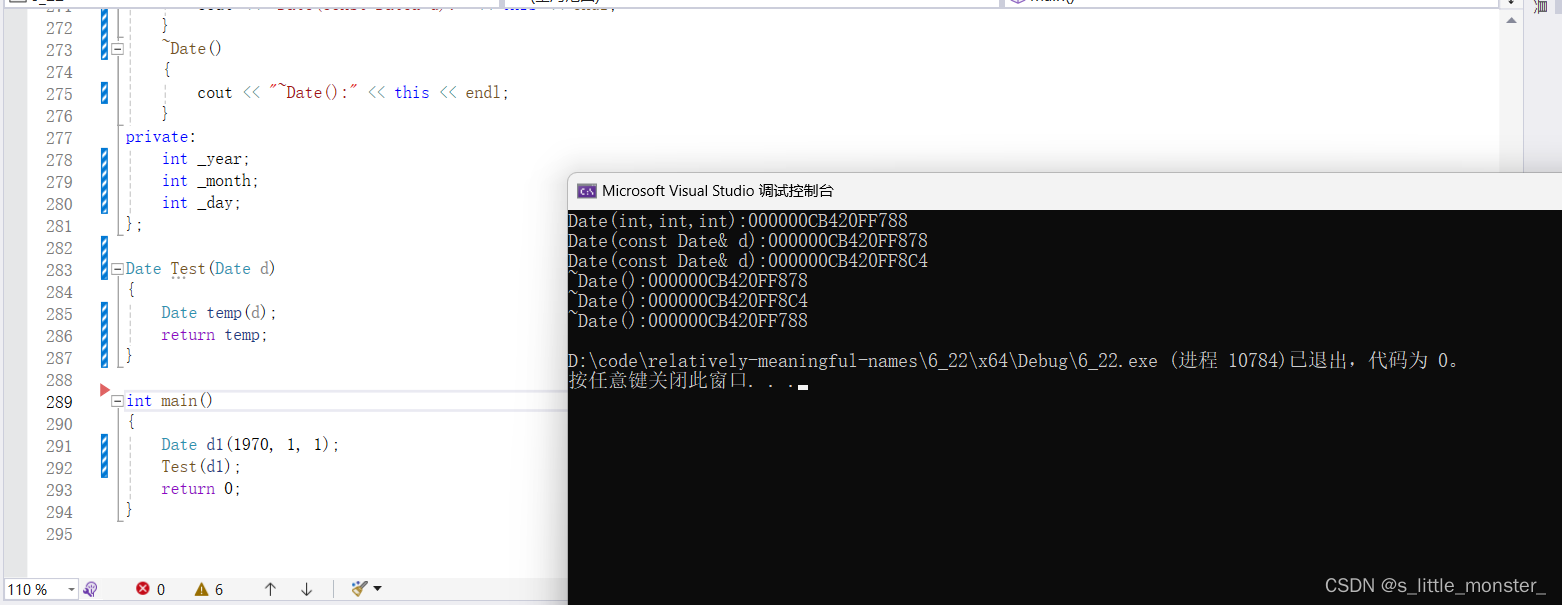This screenshot has width=1562, height=605.
Task: Click console line 'Date(const Date& d):000000CB420FF878'
Action: 748,241
